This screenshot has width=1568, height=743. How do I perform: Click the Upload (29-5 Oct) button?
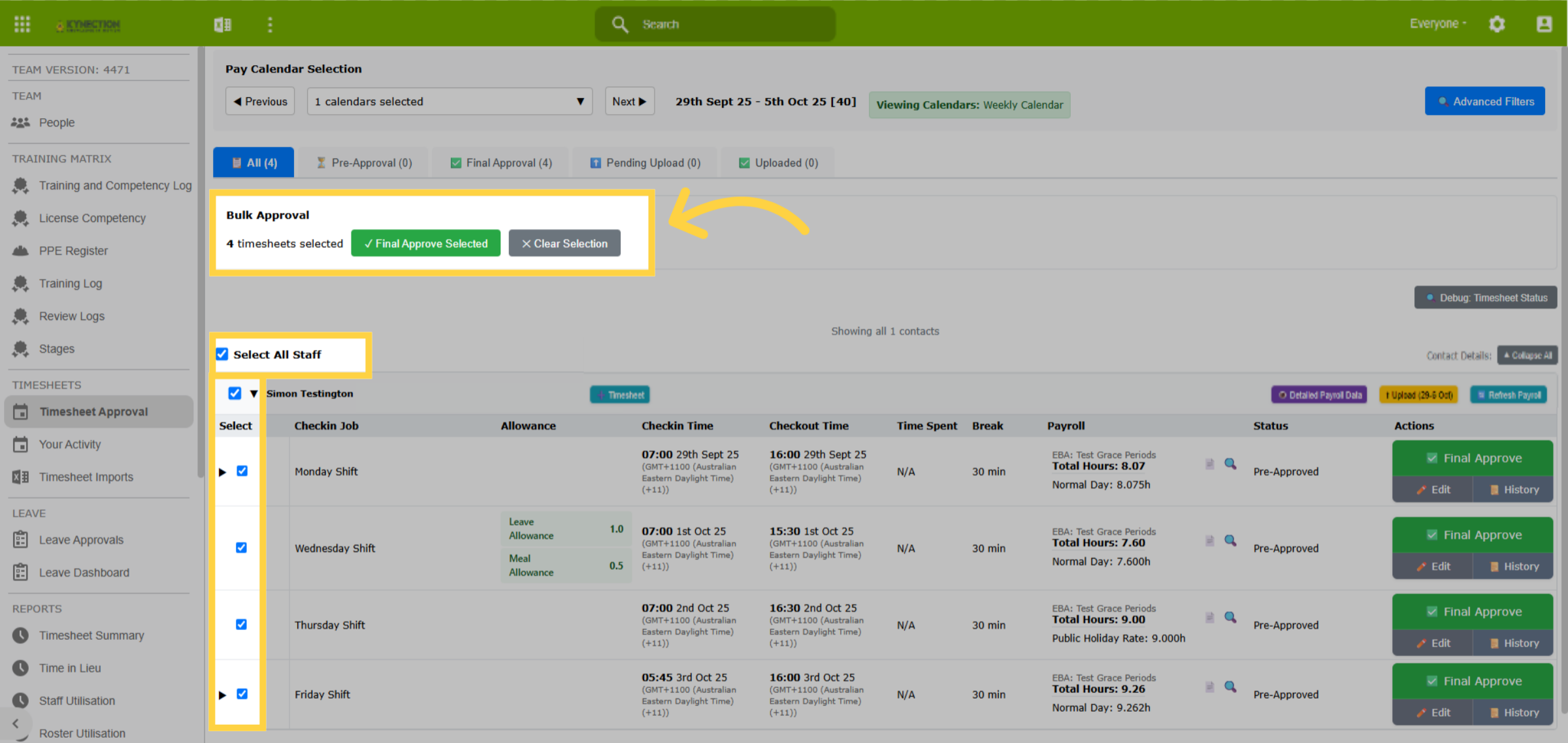[1418, 394]
